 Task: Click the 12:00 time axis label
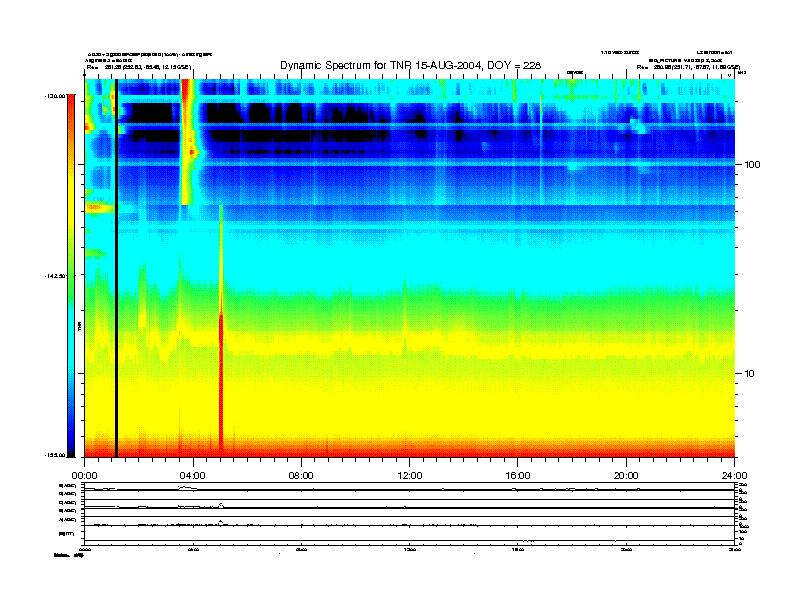[410, 476]
